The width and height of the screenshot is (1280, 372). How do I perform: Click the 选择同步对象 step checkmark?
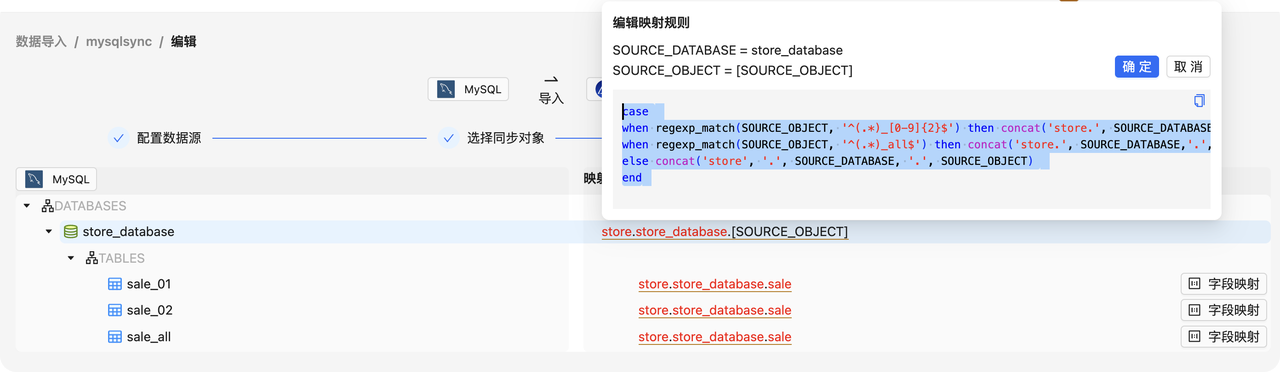tap(448, 138)
